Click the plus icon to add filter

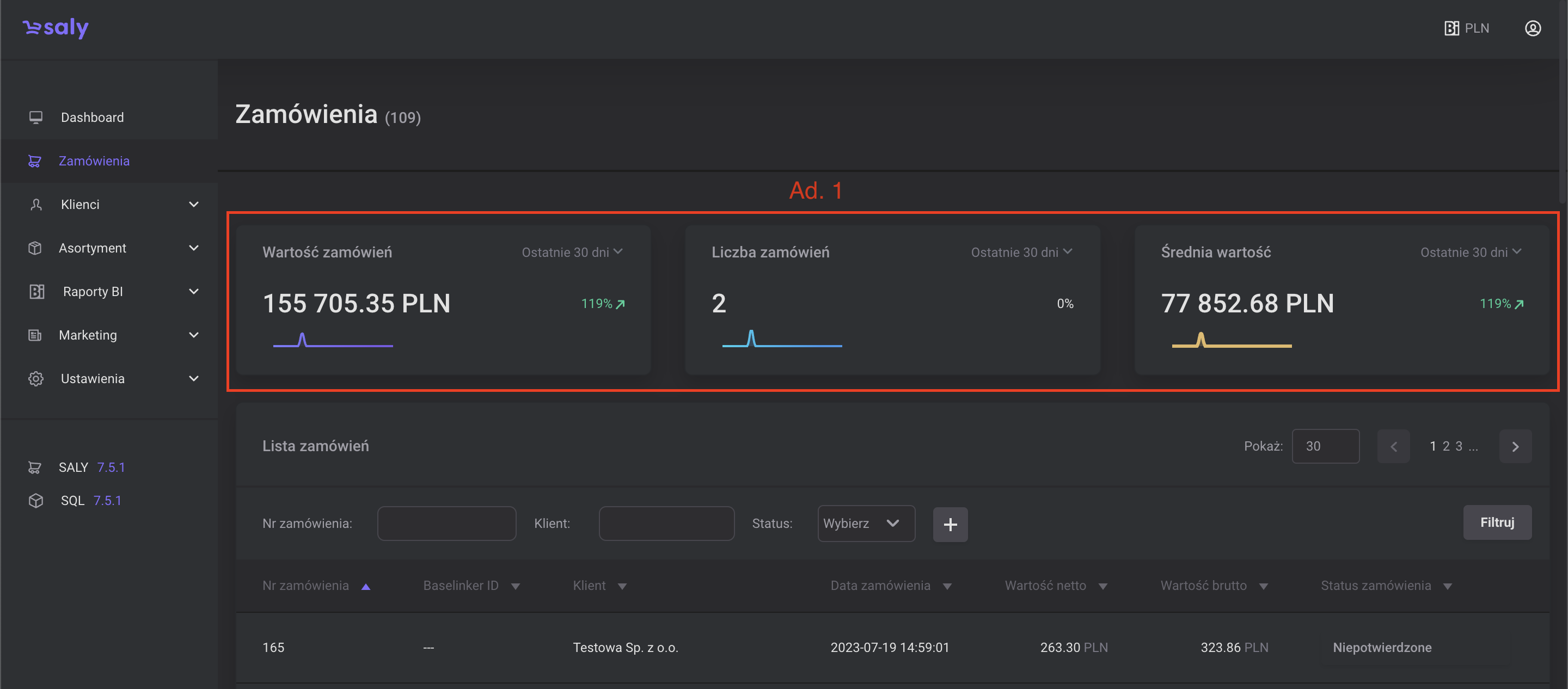(x=950, y=524)
